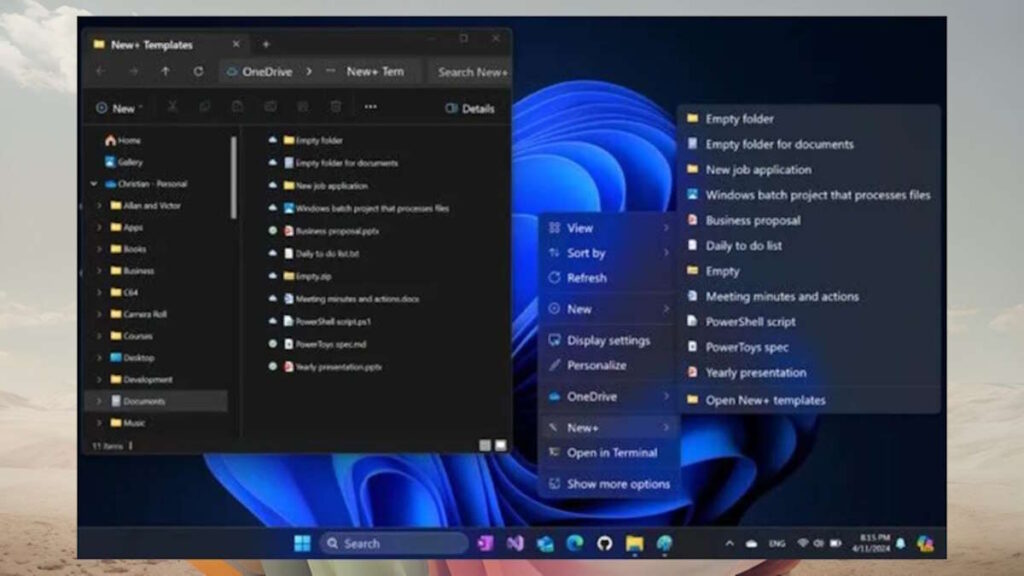The height and width of the screenshot is (576, 1024).
Task: Select Meeting minutes and actions.docx
Action: point(351,298)
